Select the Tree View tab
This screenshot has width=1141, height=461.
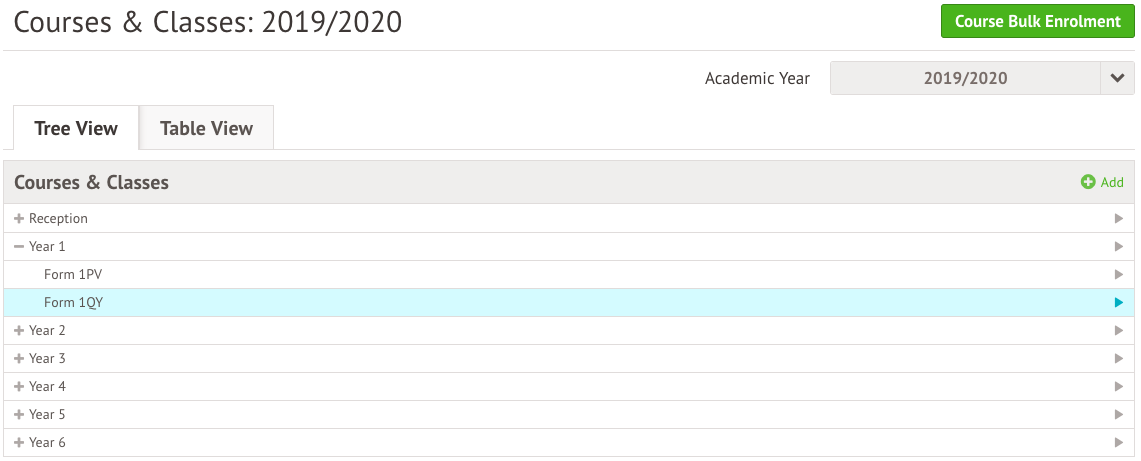coord(76,128)
